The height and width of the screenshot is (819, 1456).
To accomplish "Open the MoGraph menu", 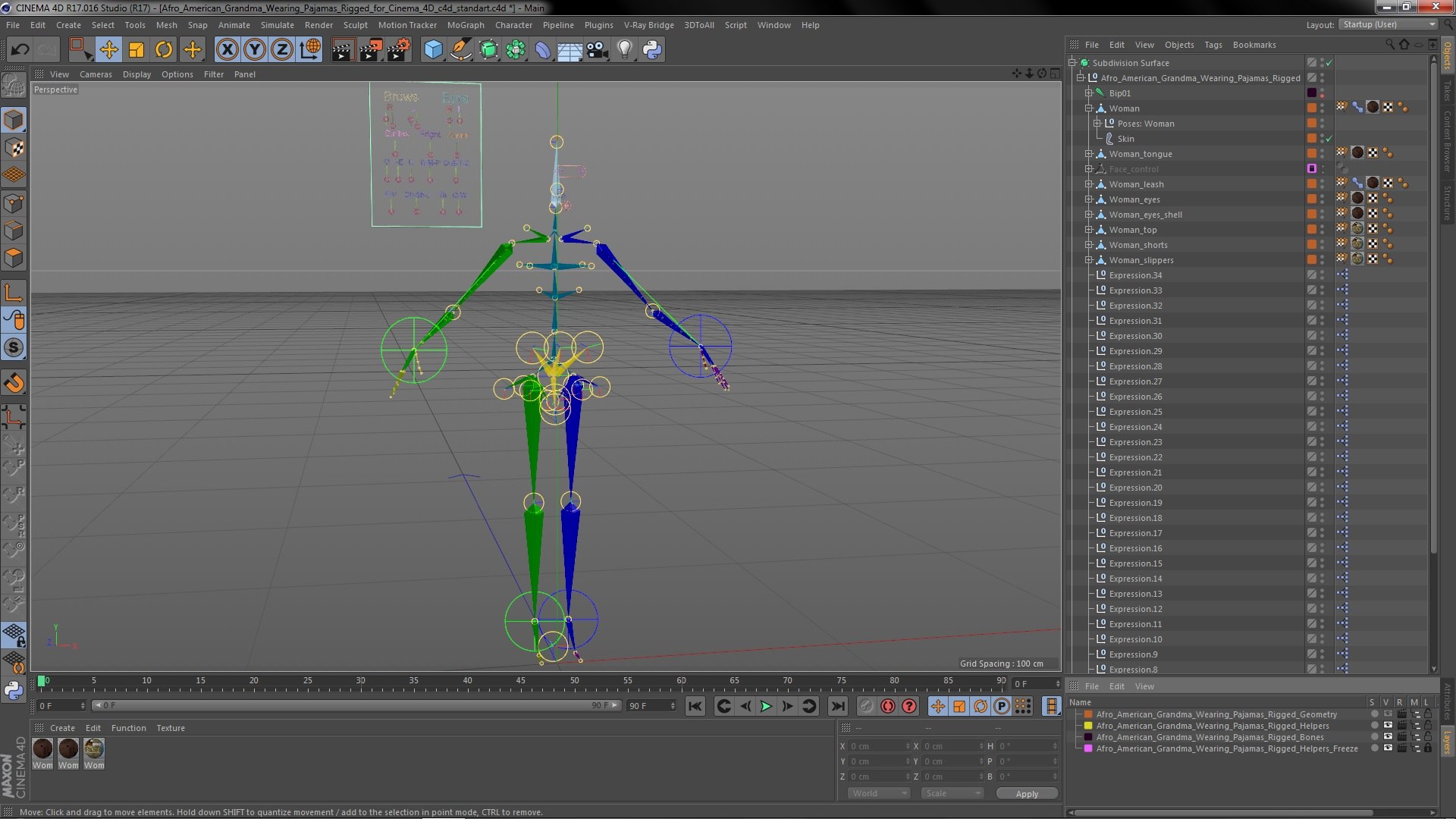I will click(x=466, y=25).
